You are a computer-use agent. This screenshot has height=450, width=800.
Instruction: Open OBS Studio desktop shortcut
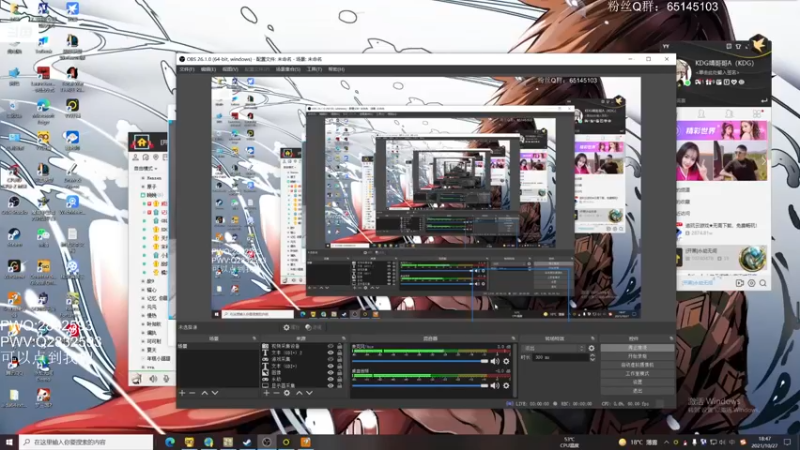coord(14,206)
